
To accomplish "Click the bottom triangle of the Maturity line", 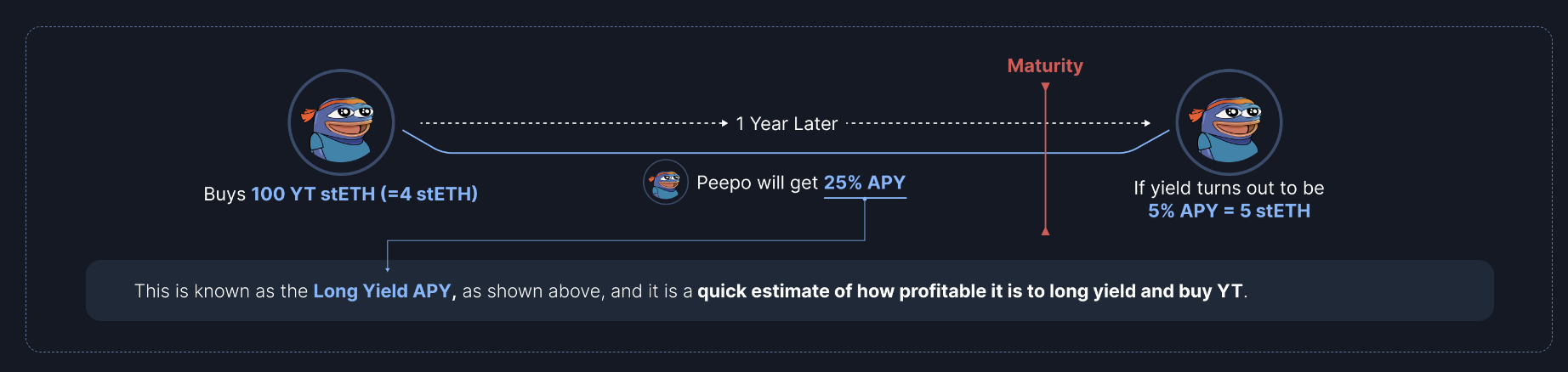I will tap(1045, 230).
